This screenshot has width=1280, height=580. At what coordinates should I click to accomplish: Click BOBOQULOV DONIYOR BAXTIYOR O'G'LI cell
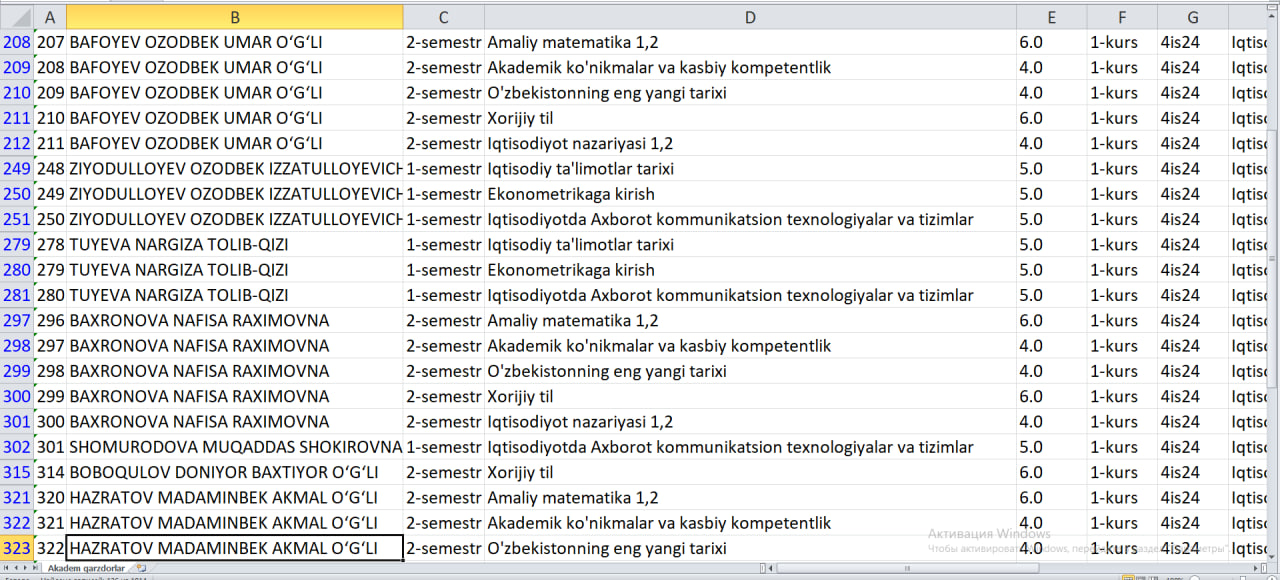[235, 472]
